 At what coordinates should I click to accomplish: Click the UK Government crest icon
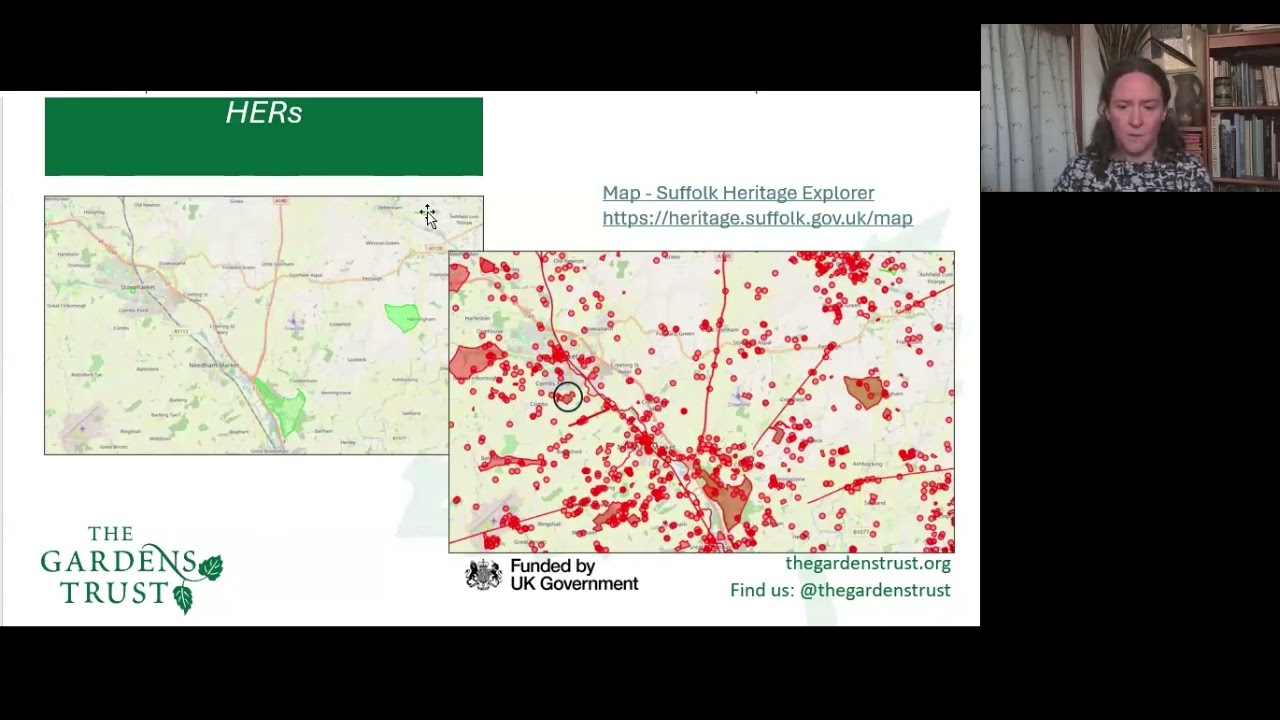pos(484,575)
